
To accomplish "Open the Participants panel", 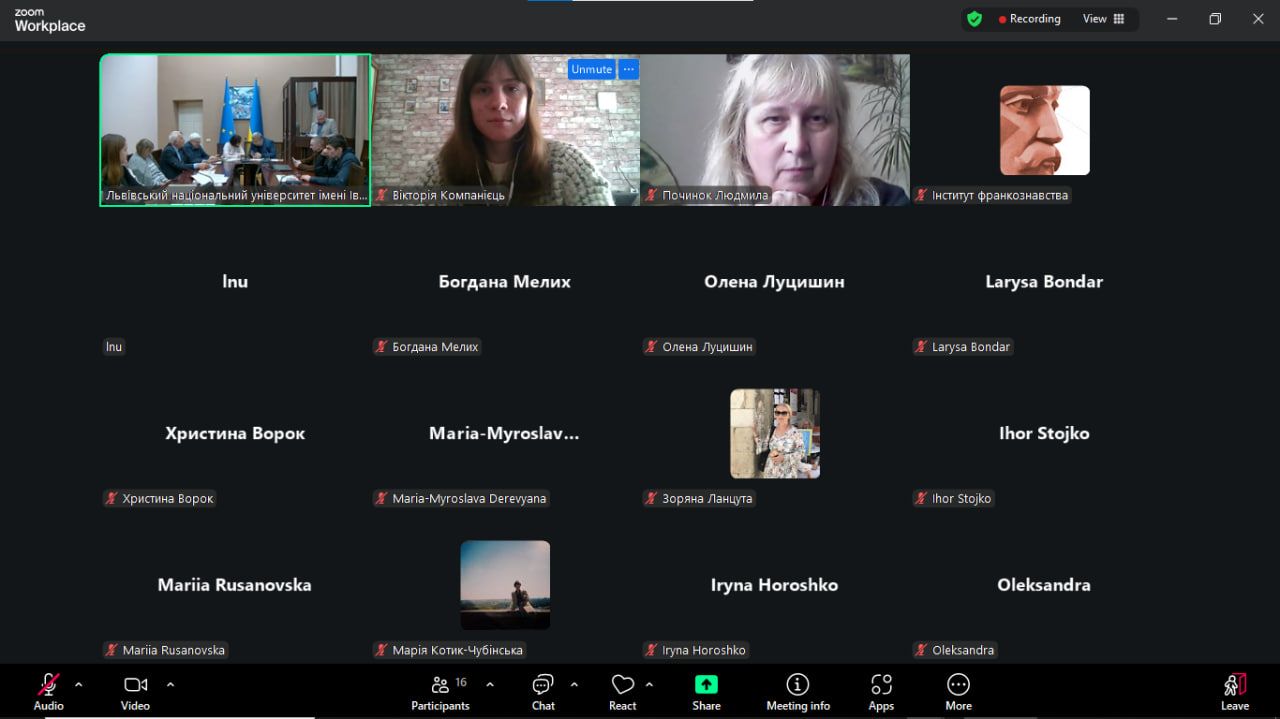I will tap(440, 691).
